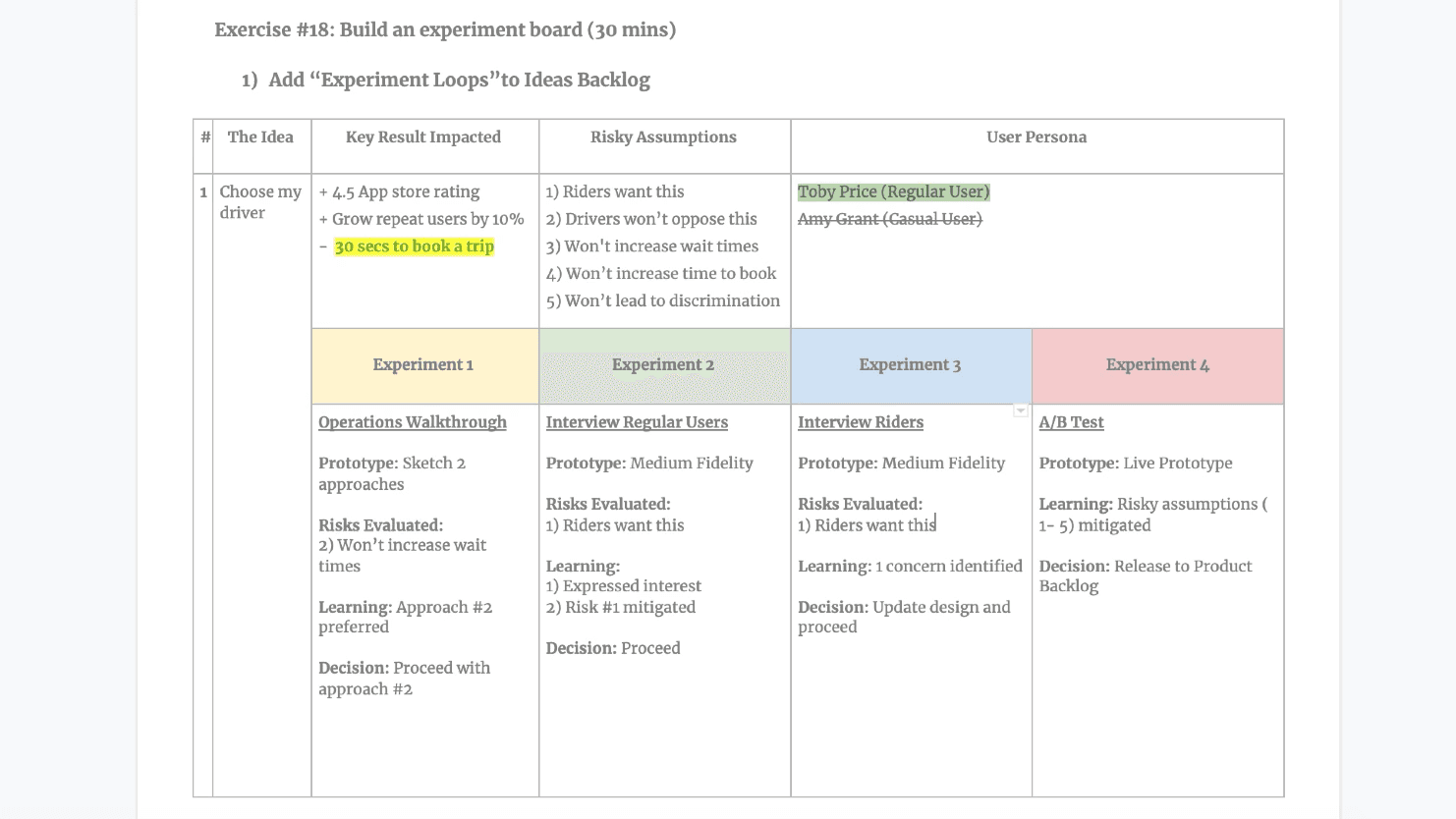Click the struck-through Amy Grant persona
1456x819 pixels.
[889, 219]
